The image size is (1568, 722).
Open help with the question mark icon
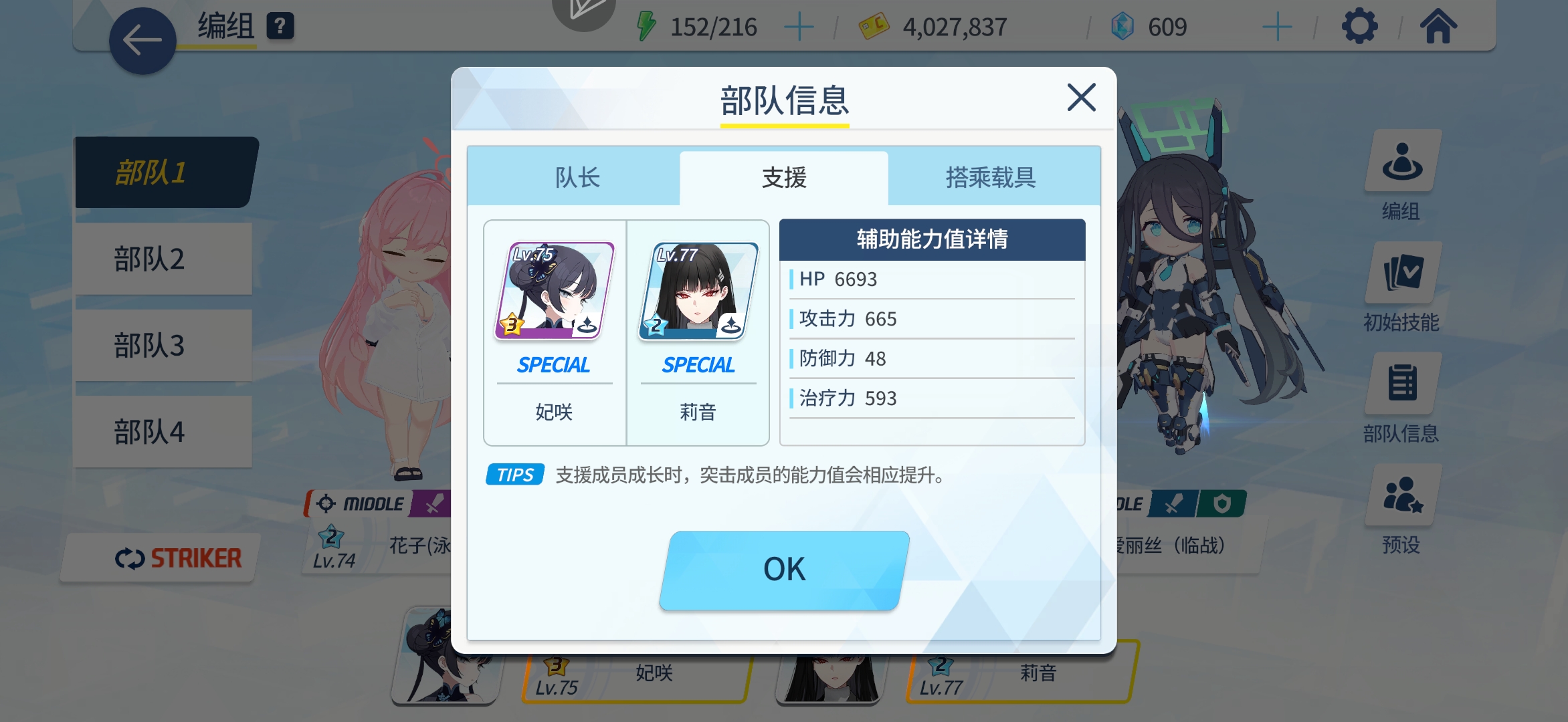point(280,27)
